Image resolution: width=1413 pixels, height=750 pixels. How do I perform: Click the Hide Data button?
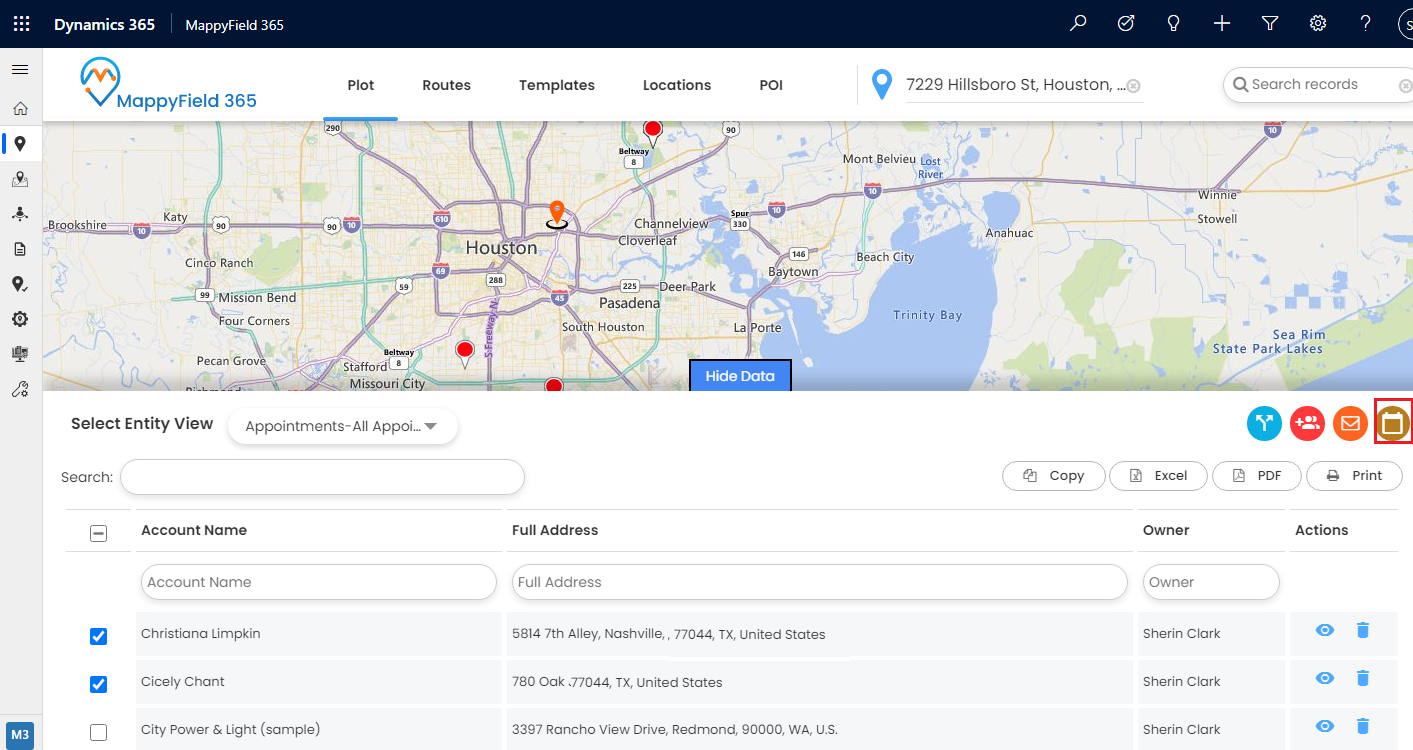[x=740, y=376]
